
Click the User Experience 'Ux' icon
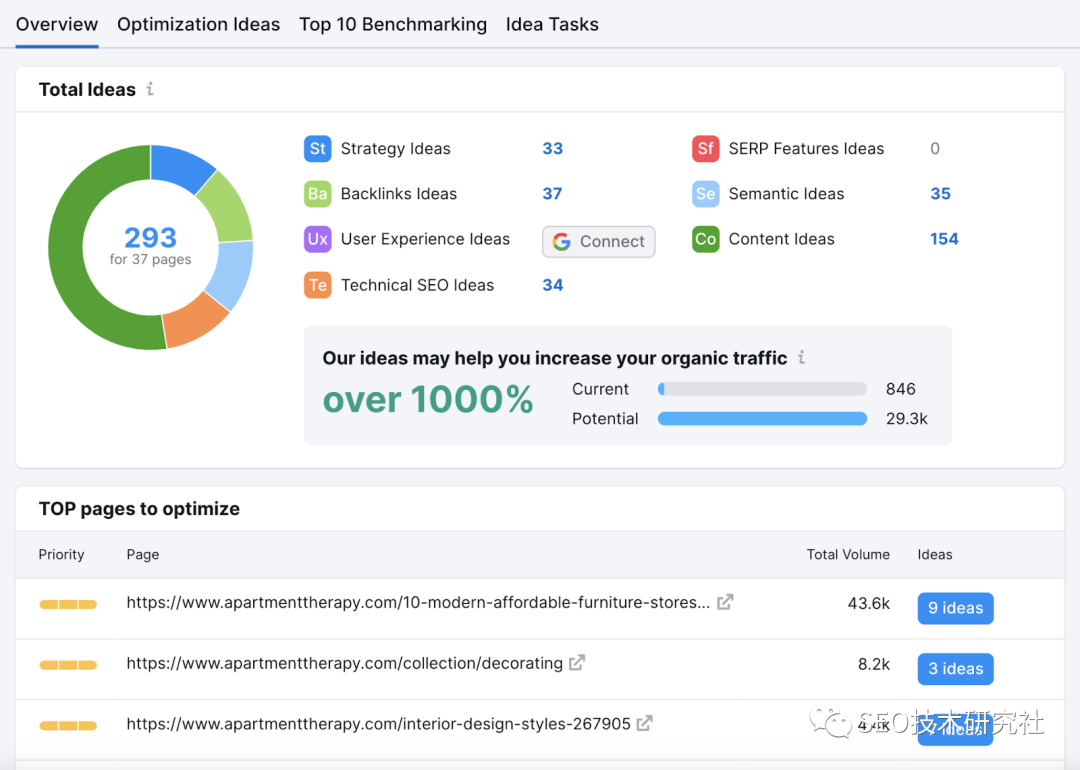pos(317,239)
